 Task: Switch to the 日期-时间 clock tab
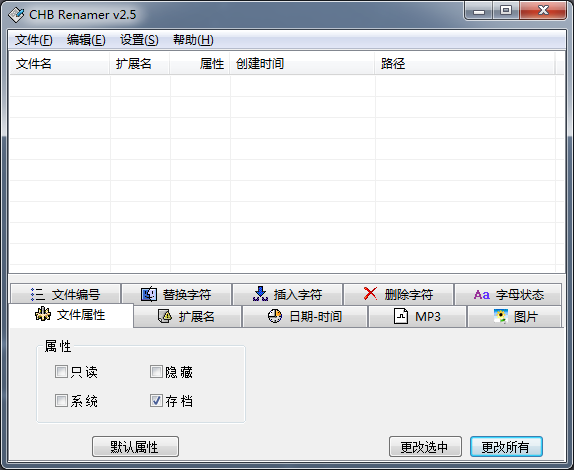[x=275, y=316]
